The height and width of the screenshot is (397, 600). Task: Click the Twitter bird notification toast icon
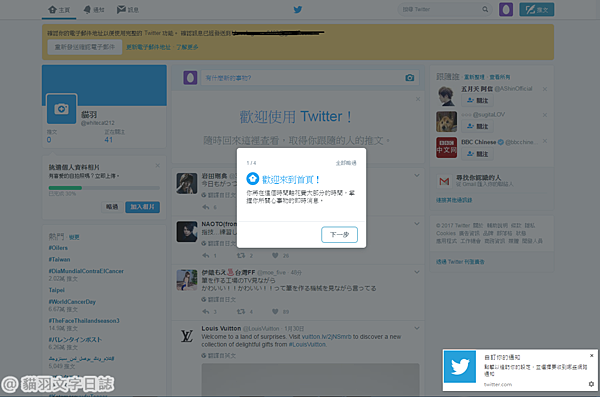point(460,366)
